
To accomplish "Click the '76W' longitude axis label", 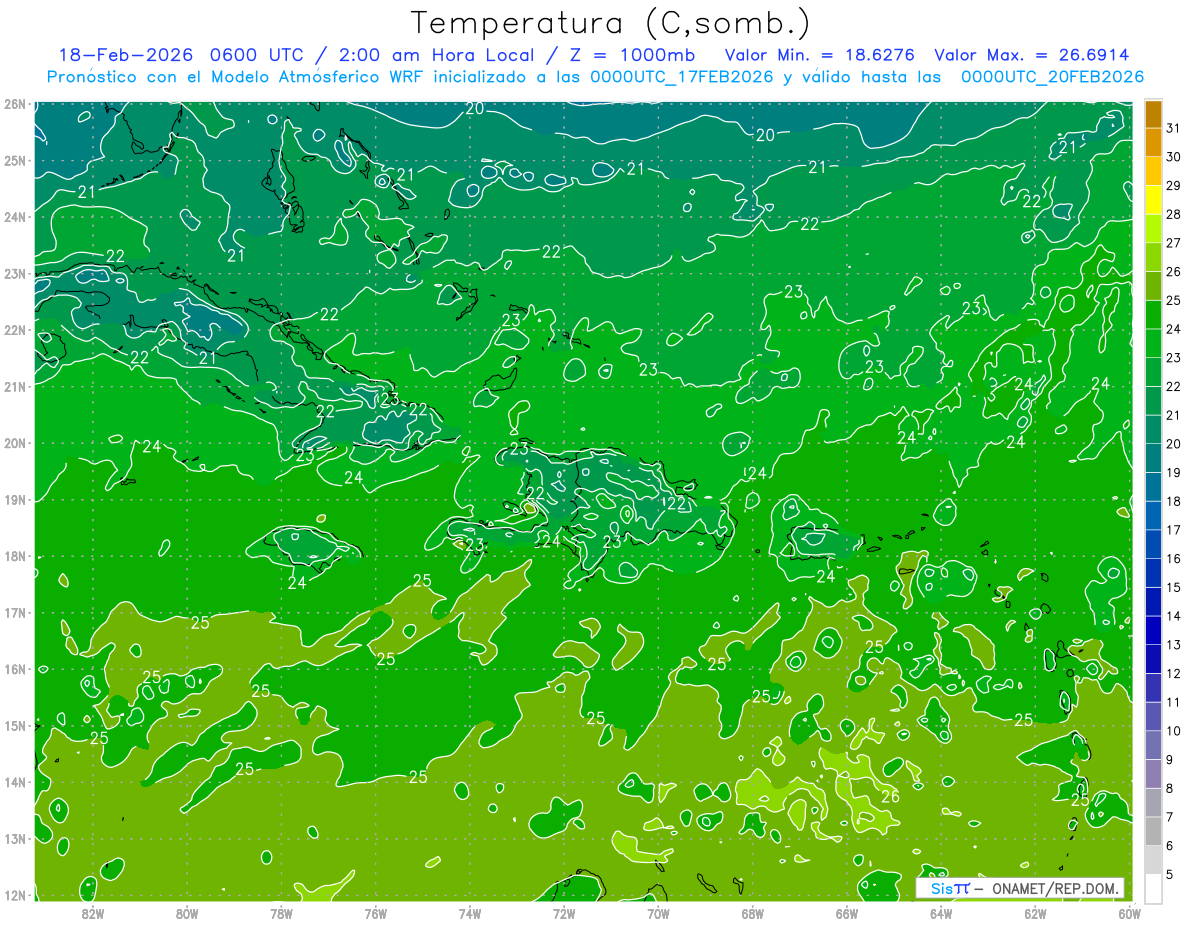I will [x=376, y=913].
